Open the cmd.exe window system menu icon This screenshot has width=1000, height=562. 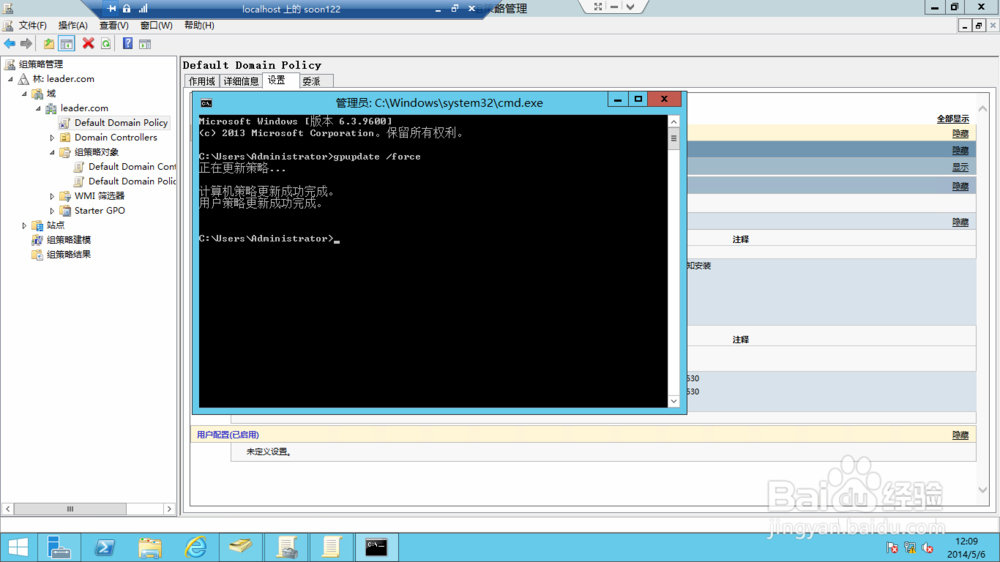pyautogui.click(x=206, y=103)
